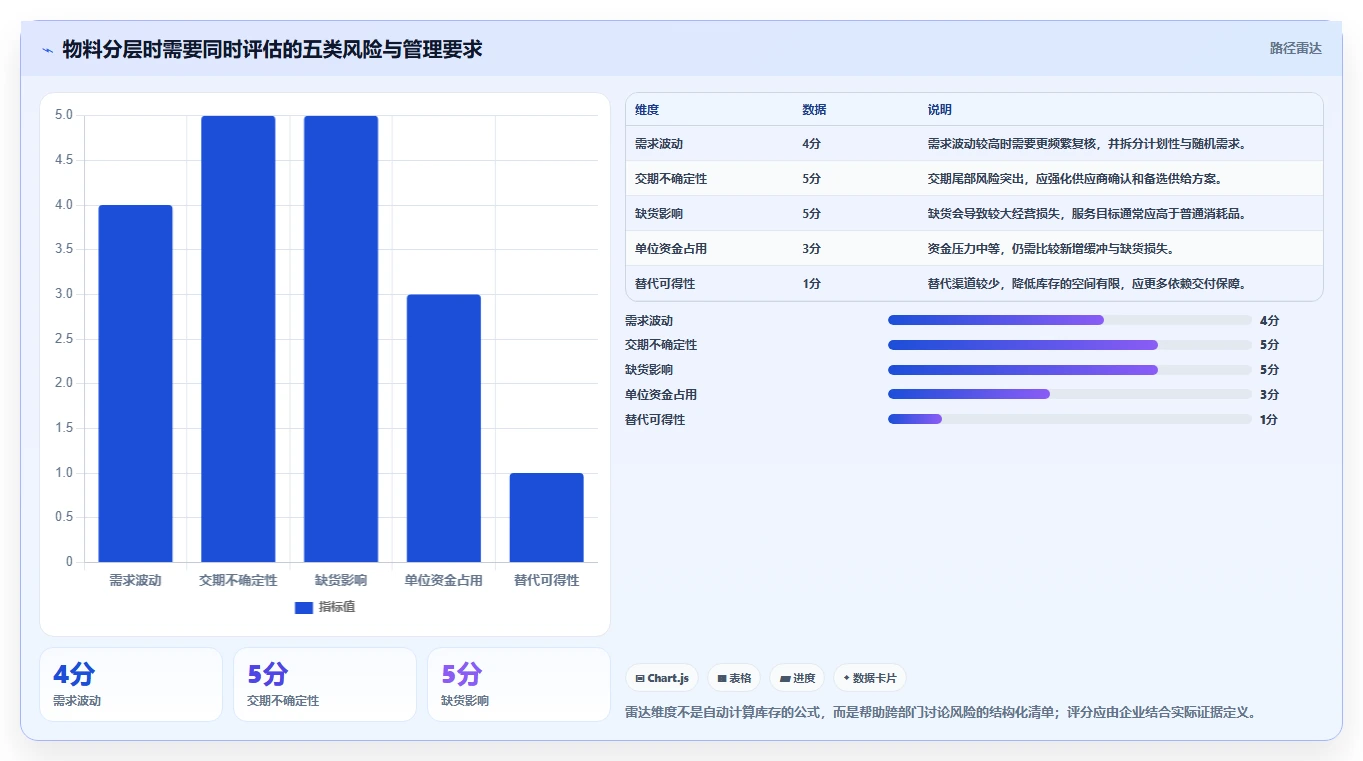Click the 替代可得性 x-axis label under the chart

tap(547, 580)
